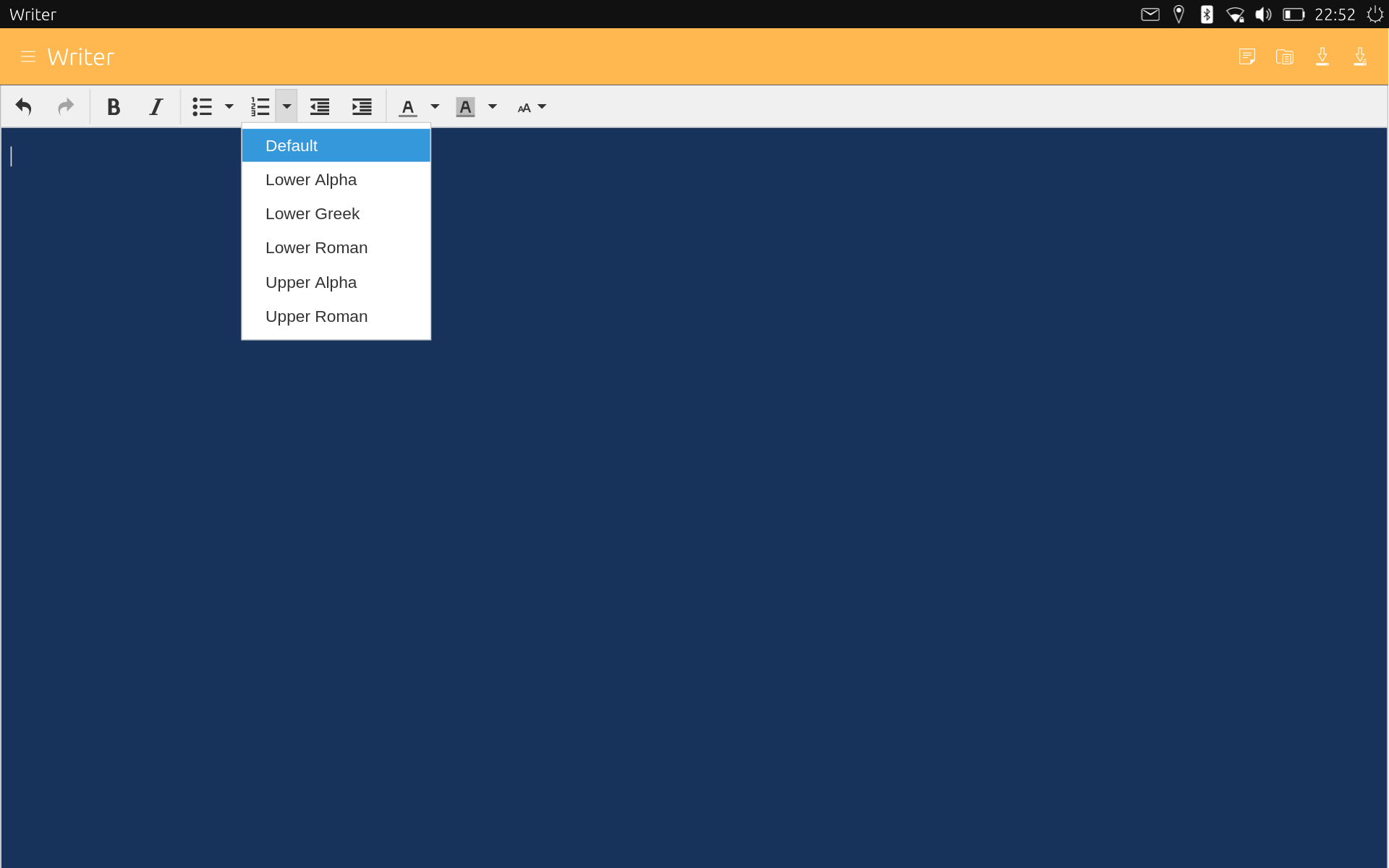1389x868 pixels.
Task: Click the Undo arrow icon
Action: coord(24,107)
